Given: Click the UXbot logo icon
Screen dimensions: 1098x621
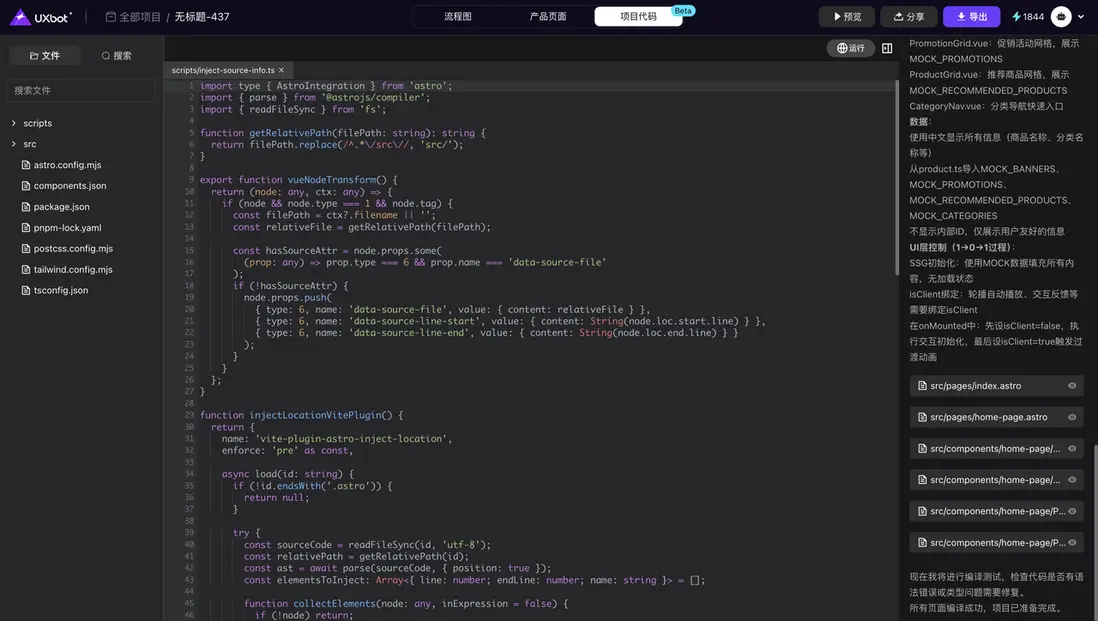Looking at the screenshot, I should click(x=20, y=17).
